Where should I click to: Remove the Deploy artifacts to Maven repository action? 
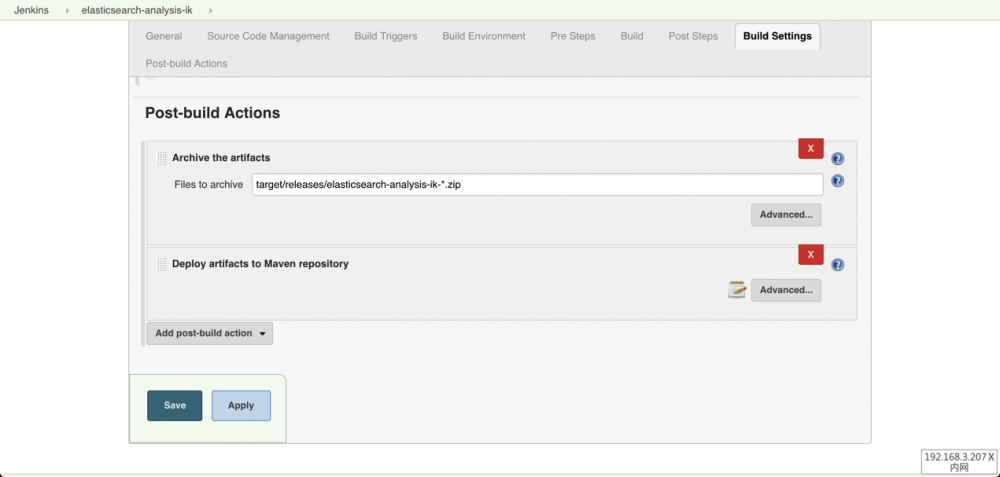click(811, 254)
